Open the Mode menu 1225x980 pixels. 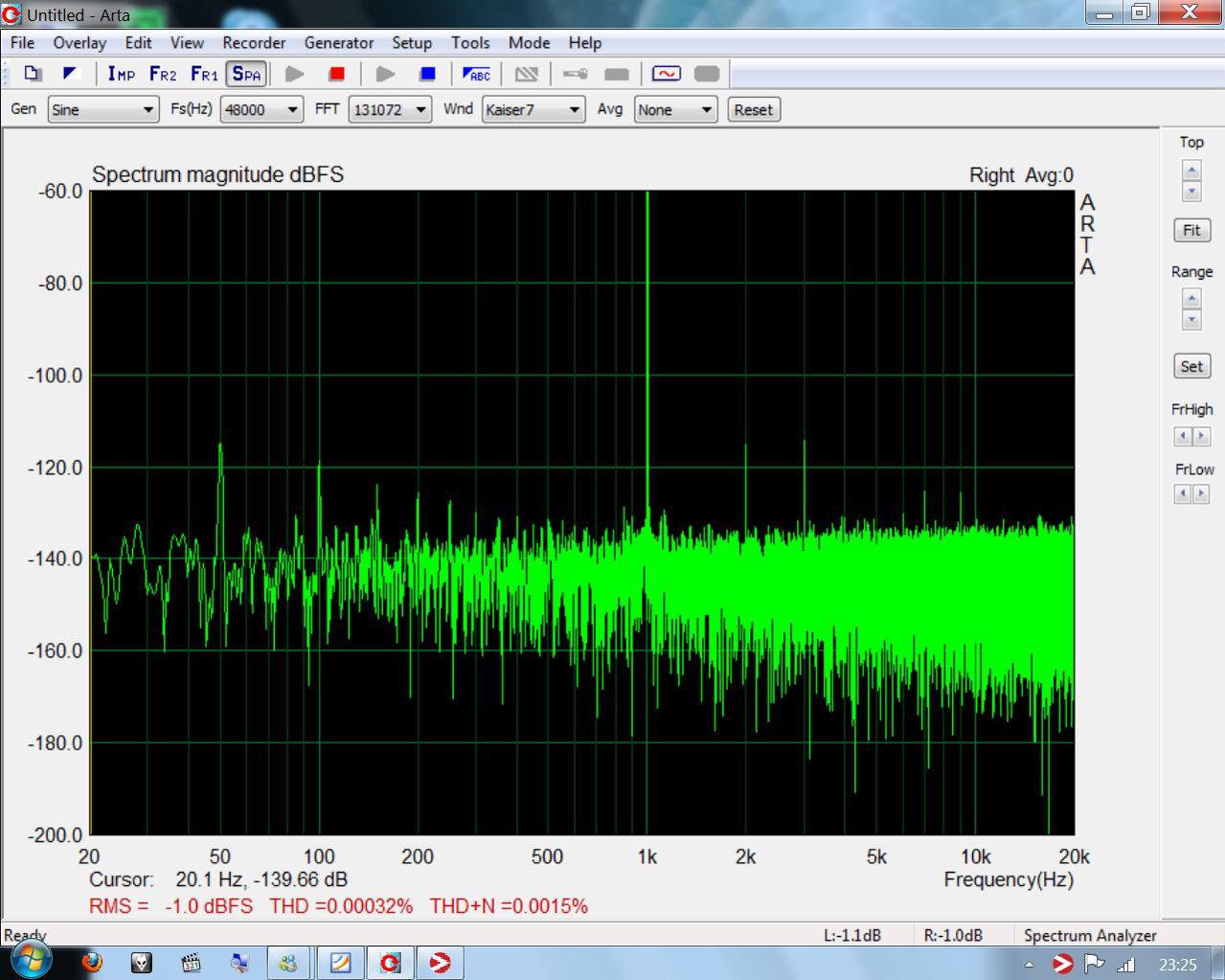pyautogui.click(x=529, y=42)
